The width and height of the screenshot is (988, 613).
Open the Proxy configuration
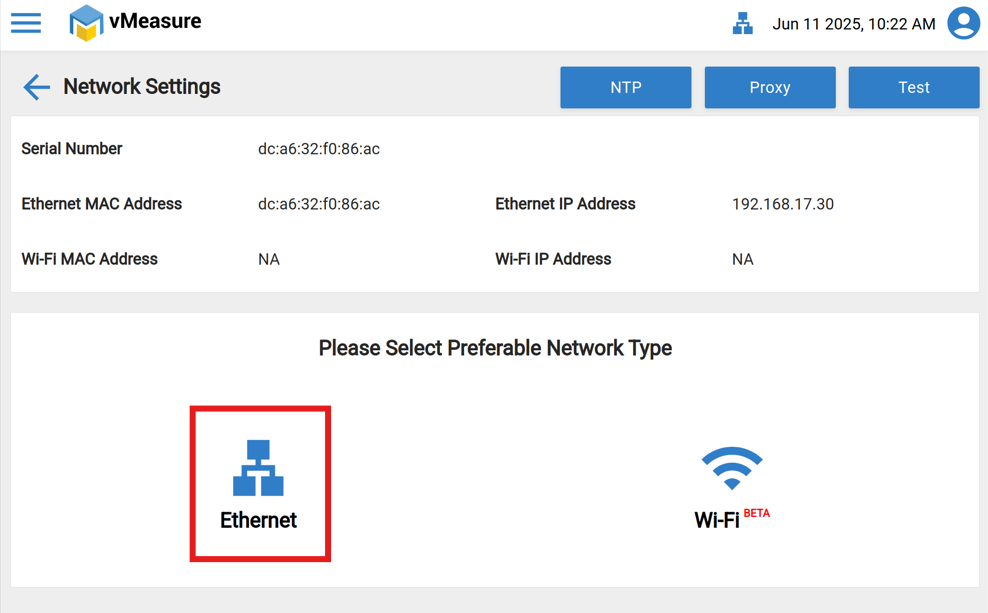[x=769, y=87]
